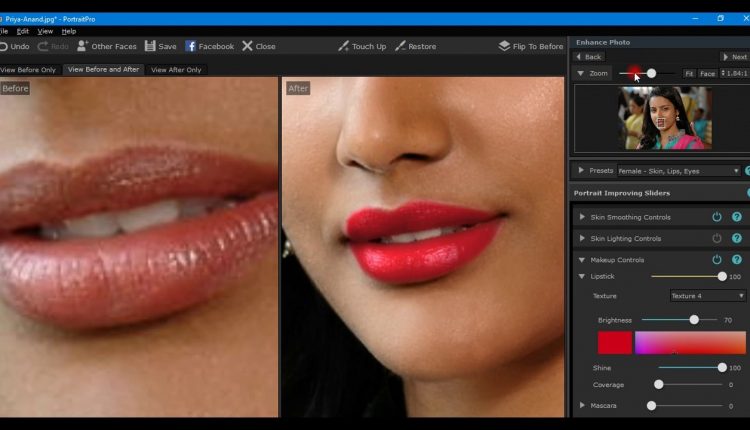Screen dimensions: 750x430
Task: Click the Flip To Before label
Action: coord(538,46)
